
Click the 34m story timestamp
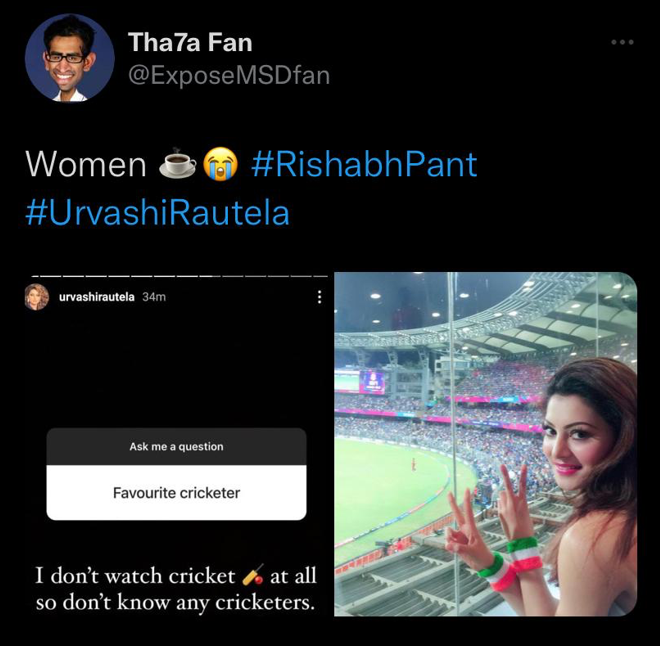154,297
